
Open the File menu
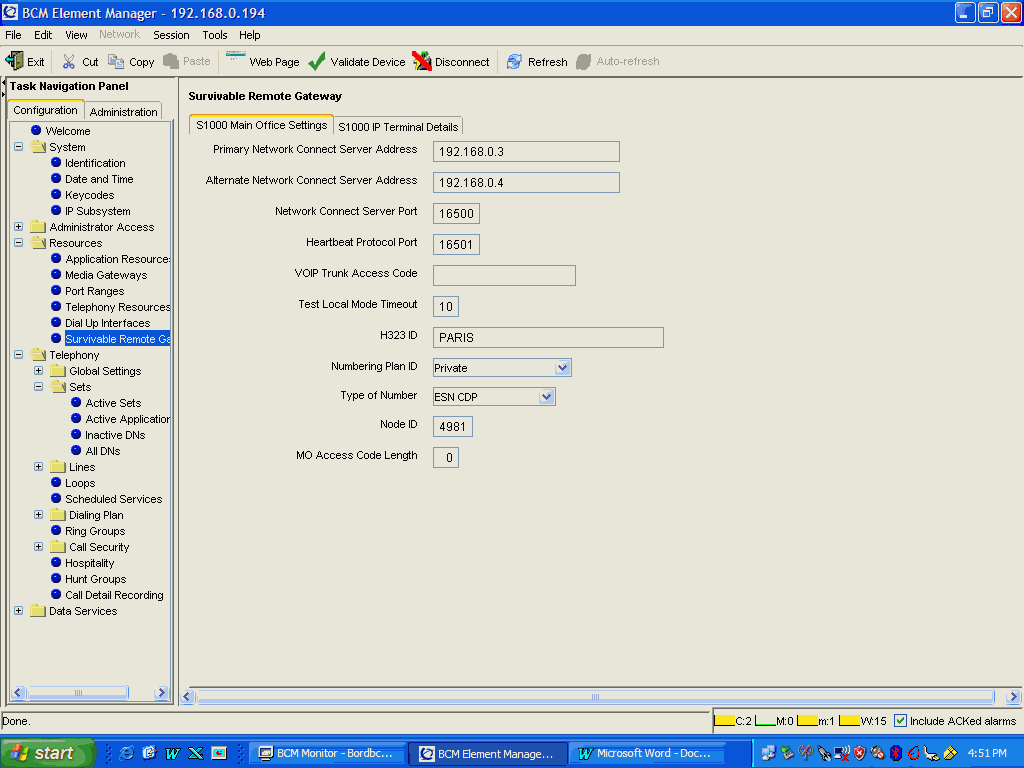(13, 35)
